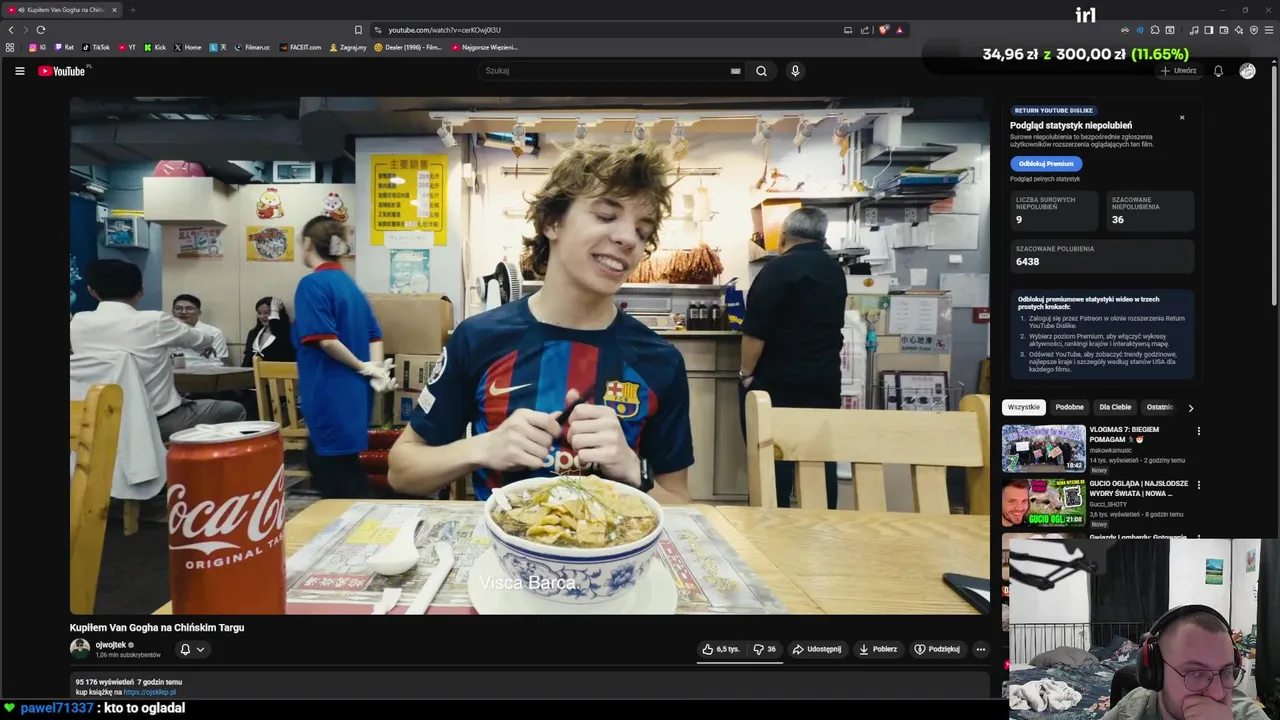Click the Odblokuj Premium button
Screen dimensions: 1280x720
tap(1046, 163)
